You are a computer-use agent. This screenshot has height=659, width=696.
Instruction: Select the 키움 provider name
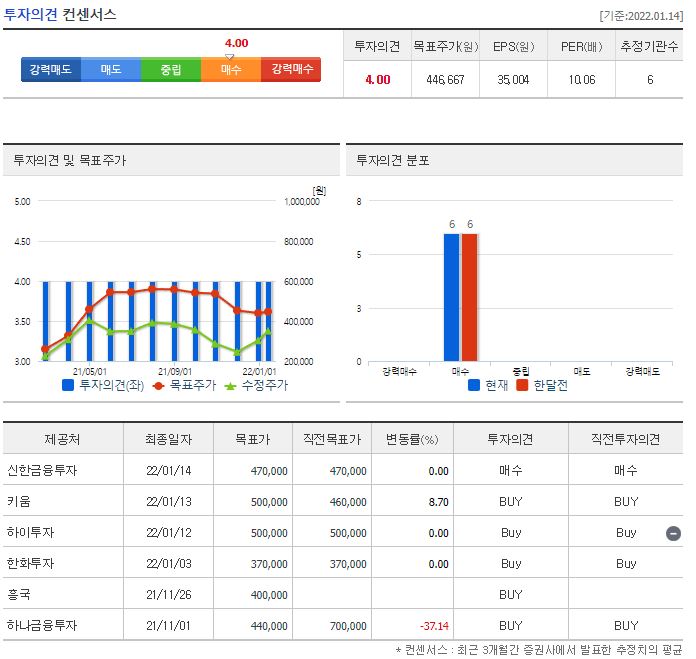pyautogui.click(x=19, y=501)
